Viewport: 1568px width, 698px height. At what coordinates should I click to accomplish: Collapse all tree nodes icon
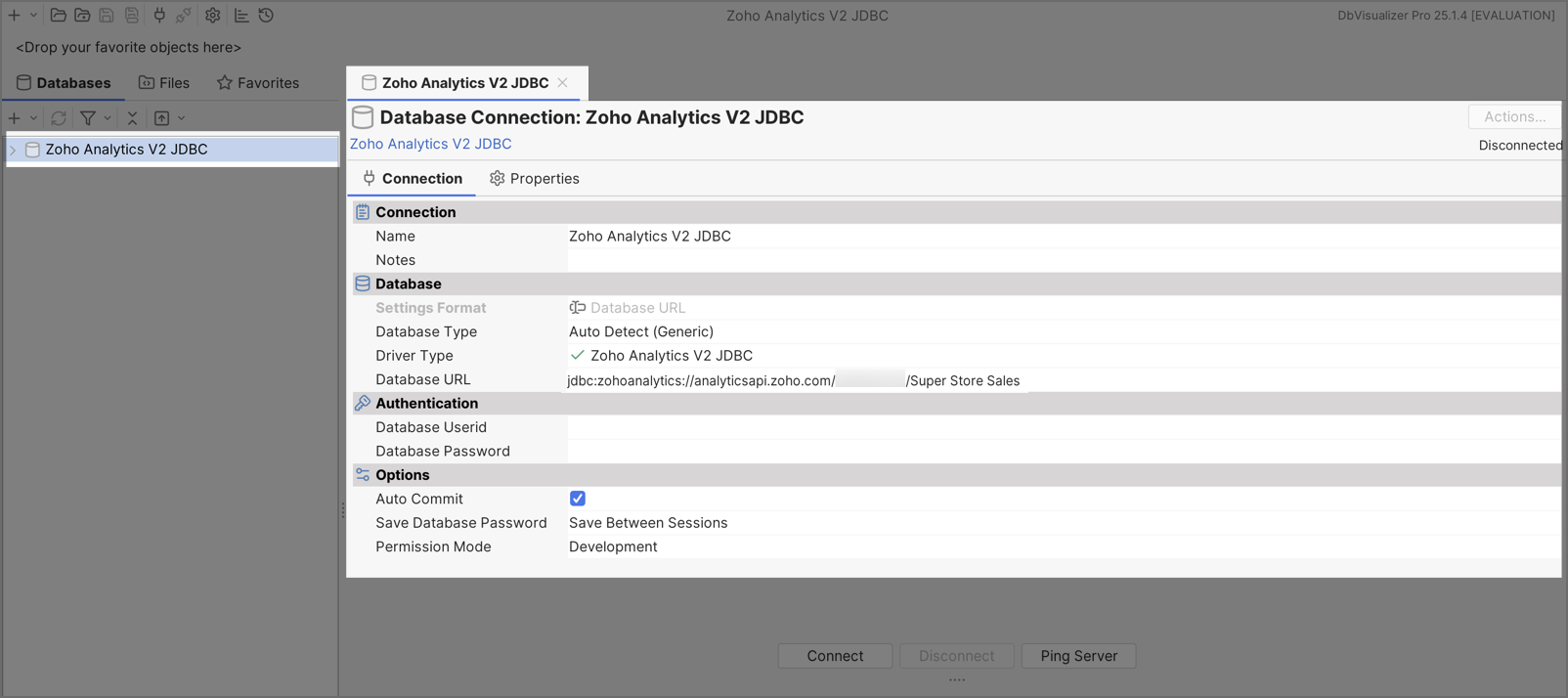pos(132,118)
